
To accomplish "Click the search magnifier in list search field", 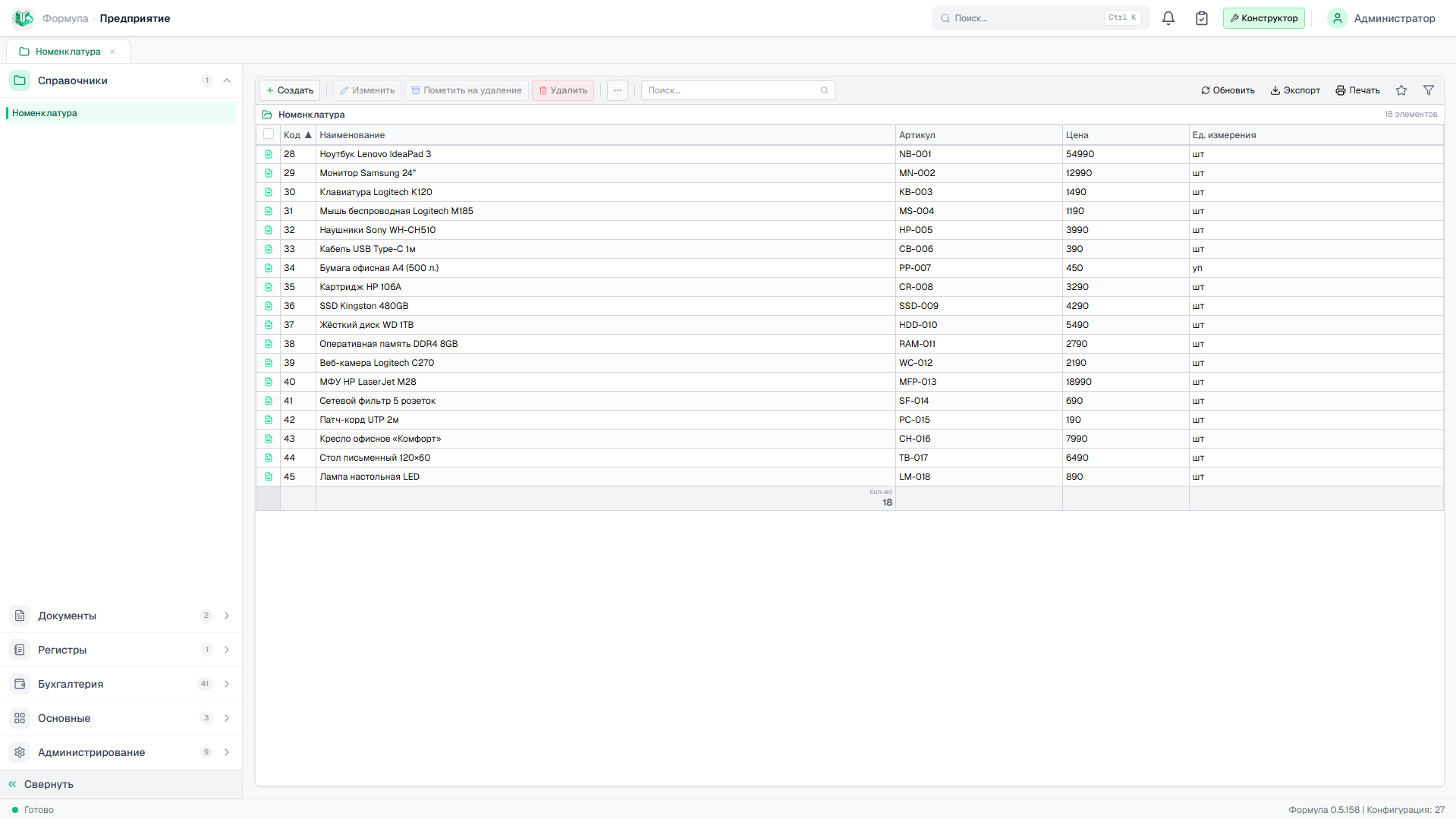I will 824,90.
